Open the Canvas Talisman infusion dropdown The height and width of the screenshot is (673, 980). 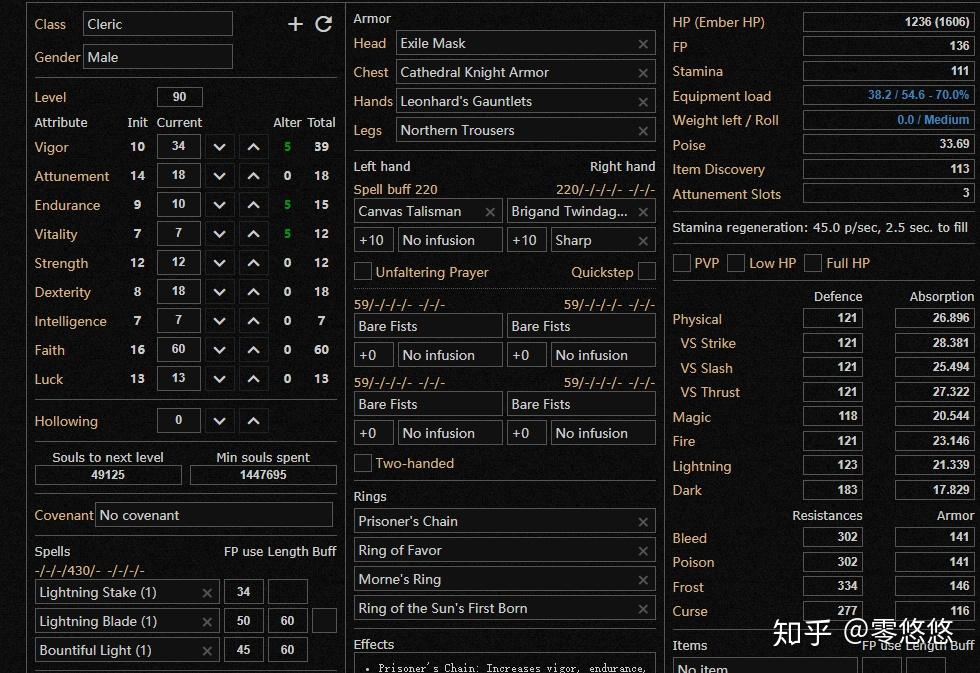pos(450,240)
